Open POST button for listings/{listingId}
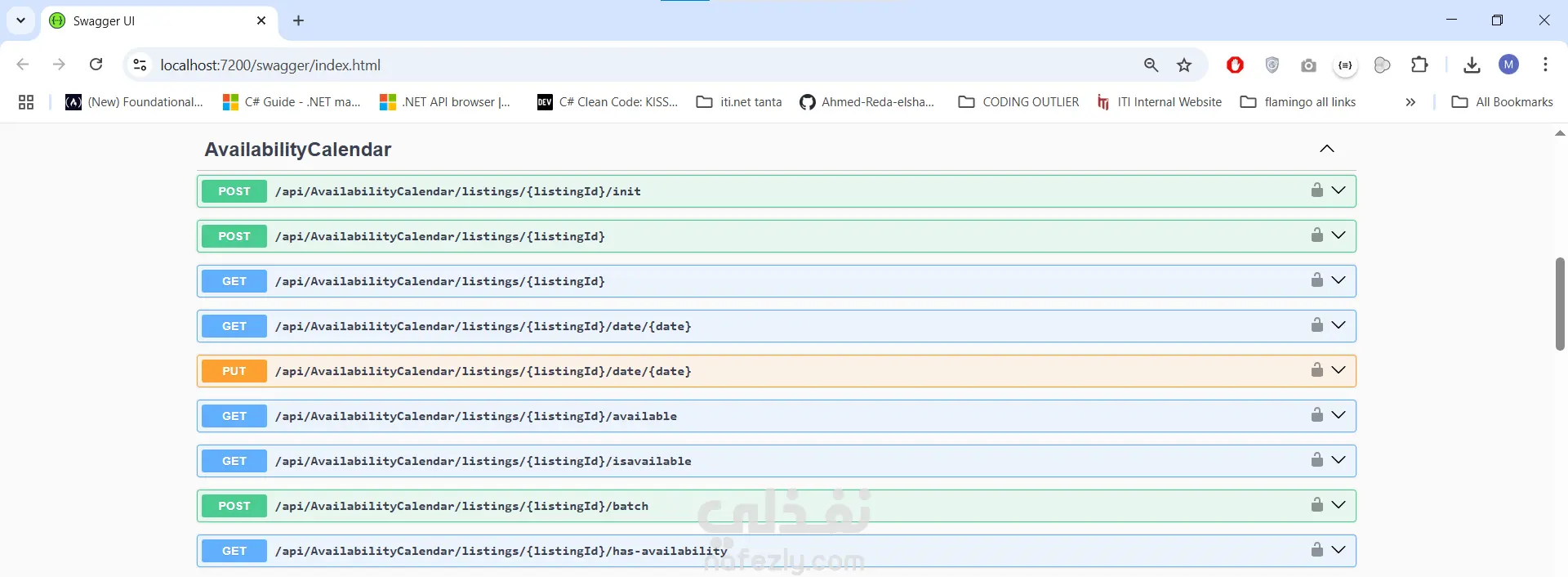Screen dimensions: 1568x577 point(234,236)
